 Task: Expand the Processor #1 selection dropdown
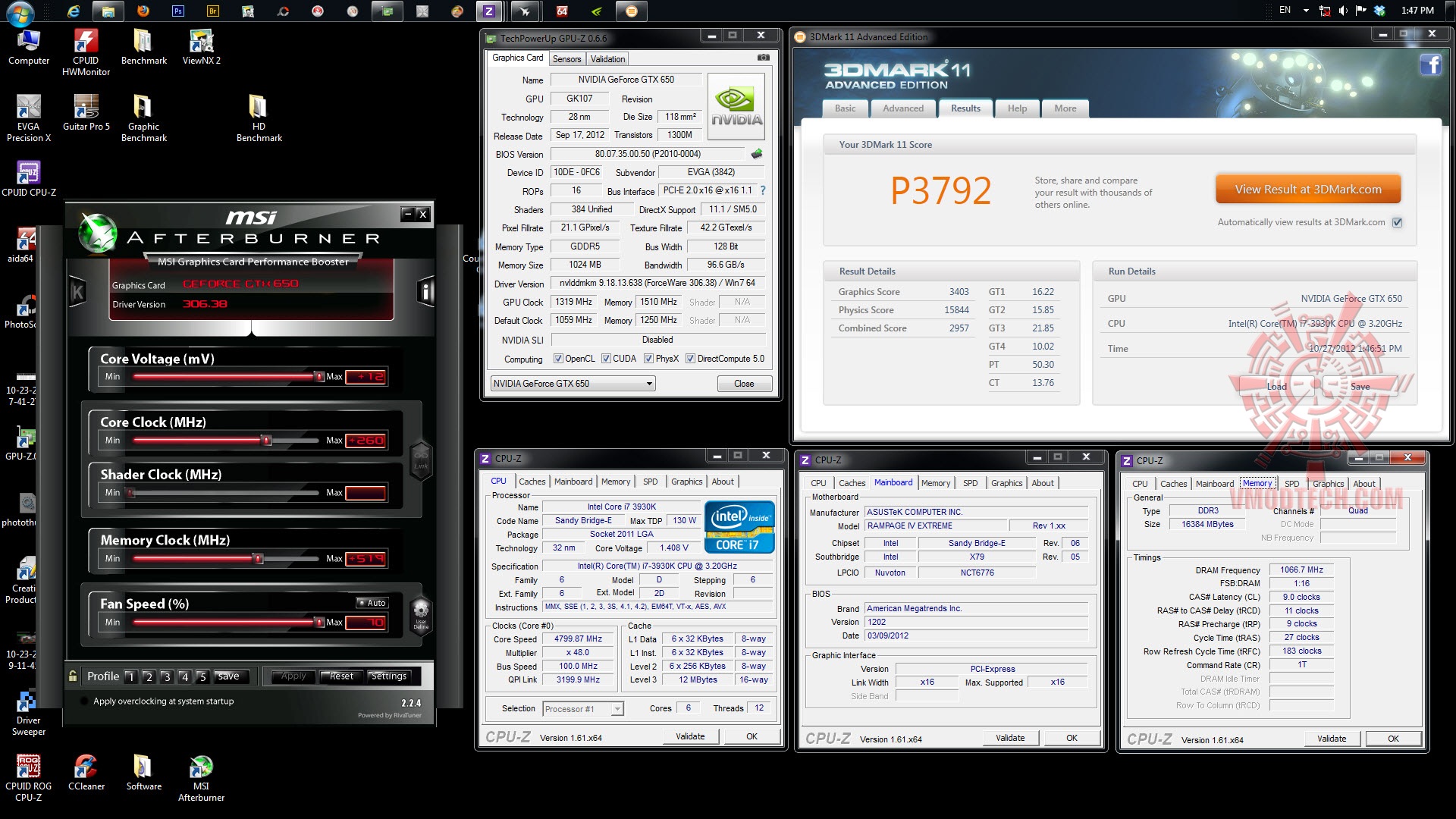click(x=617, y=709)
